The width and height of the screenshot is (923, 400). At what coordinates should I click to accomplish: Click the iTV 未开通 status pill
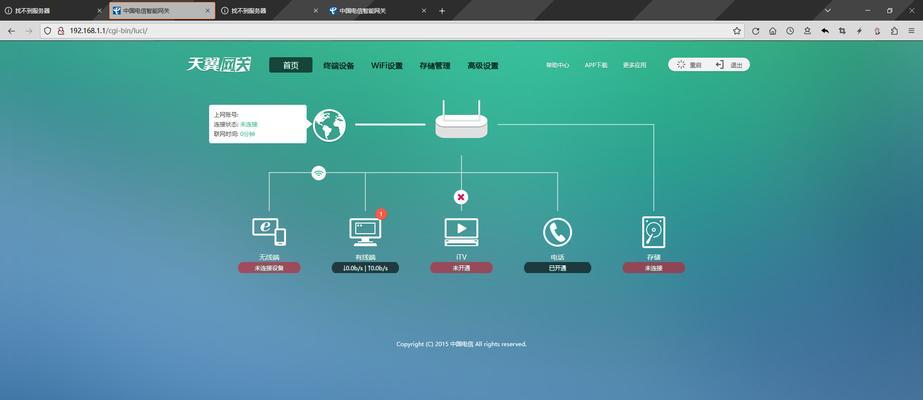pyautogui.click(x=461, y=268)
